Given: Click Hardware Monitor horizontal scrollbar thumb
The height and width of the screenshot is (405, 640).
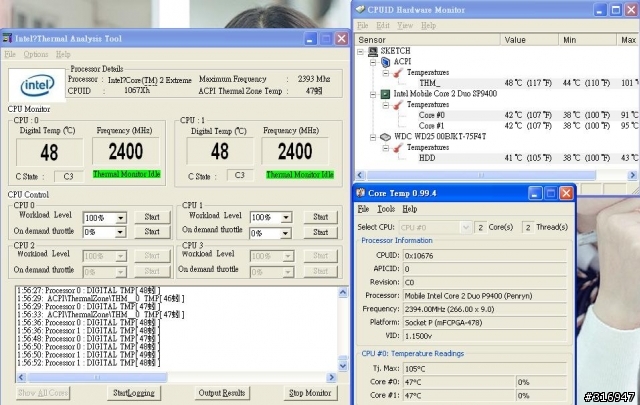Looking at the screenshot, I should coord(481,175).
